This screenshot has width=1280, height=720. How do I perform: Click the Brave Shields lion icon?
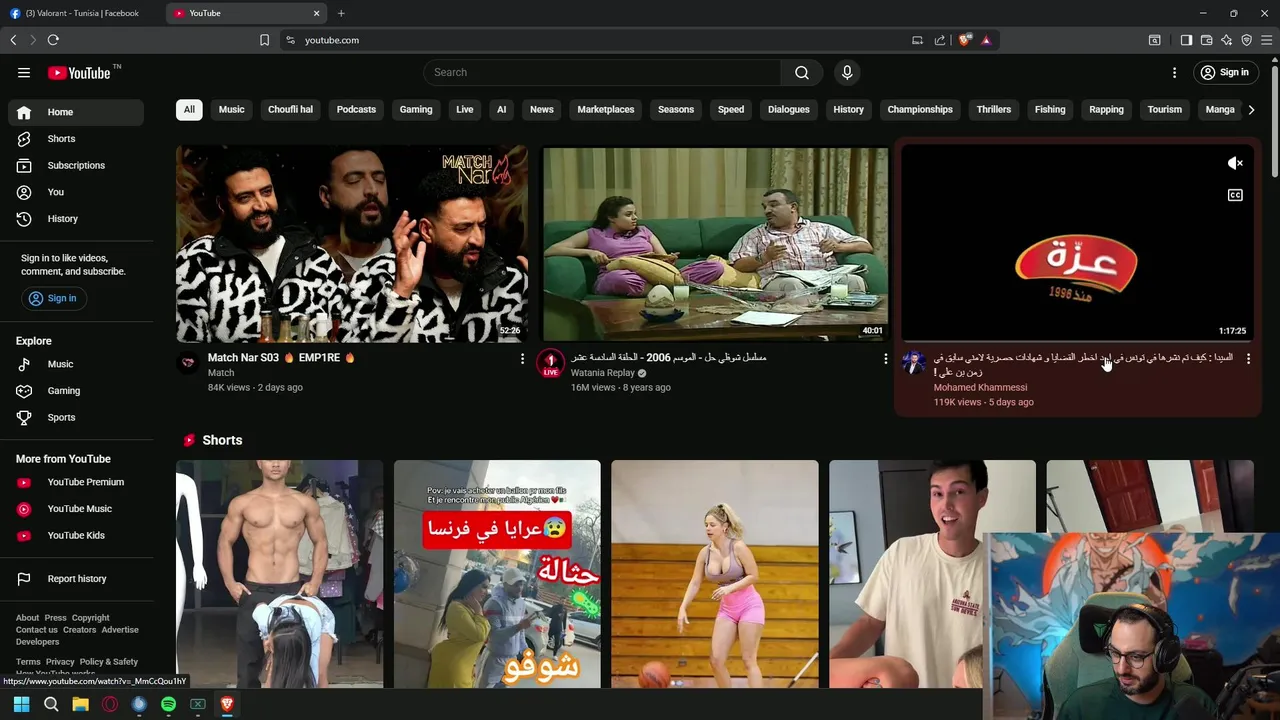click(x=964, y=40)
